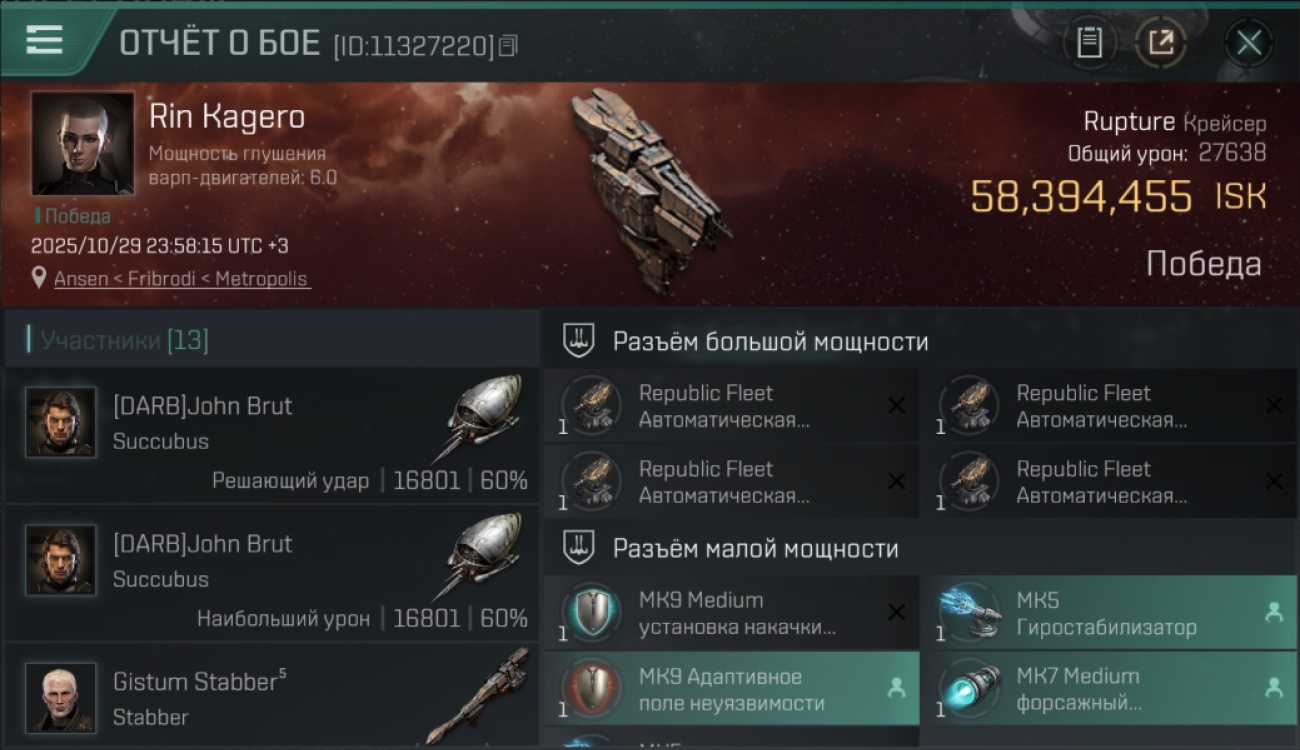Open the hamburger menu in the header

[45, 41]
